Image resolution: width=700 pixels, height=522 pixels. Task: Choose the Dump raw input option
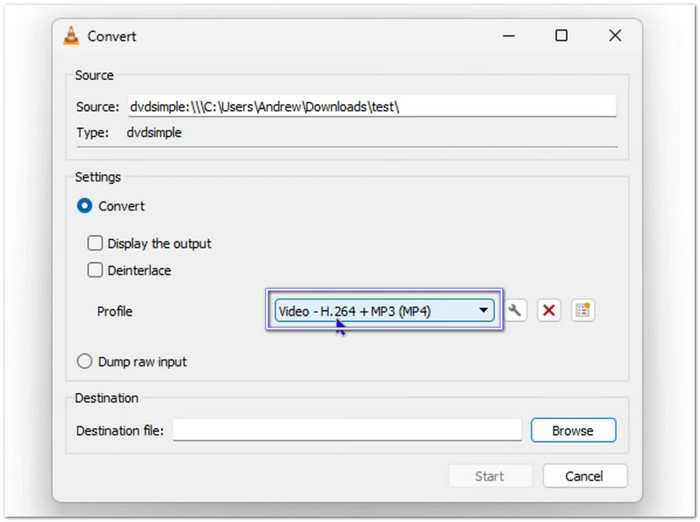(85, 362)
